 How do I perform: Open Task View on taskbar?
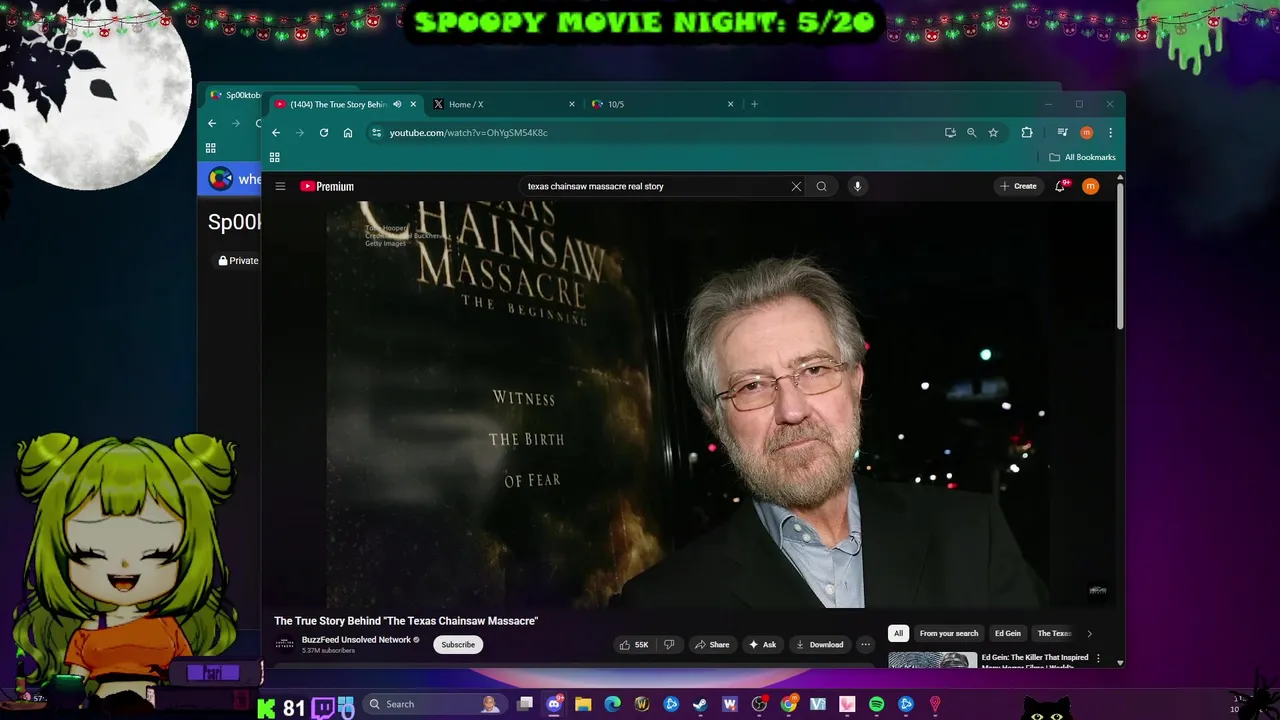(x=525, y=704)
